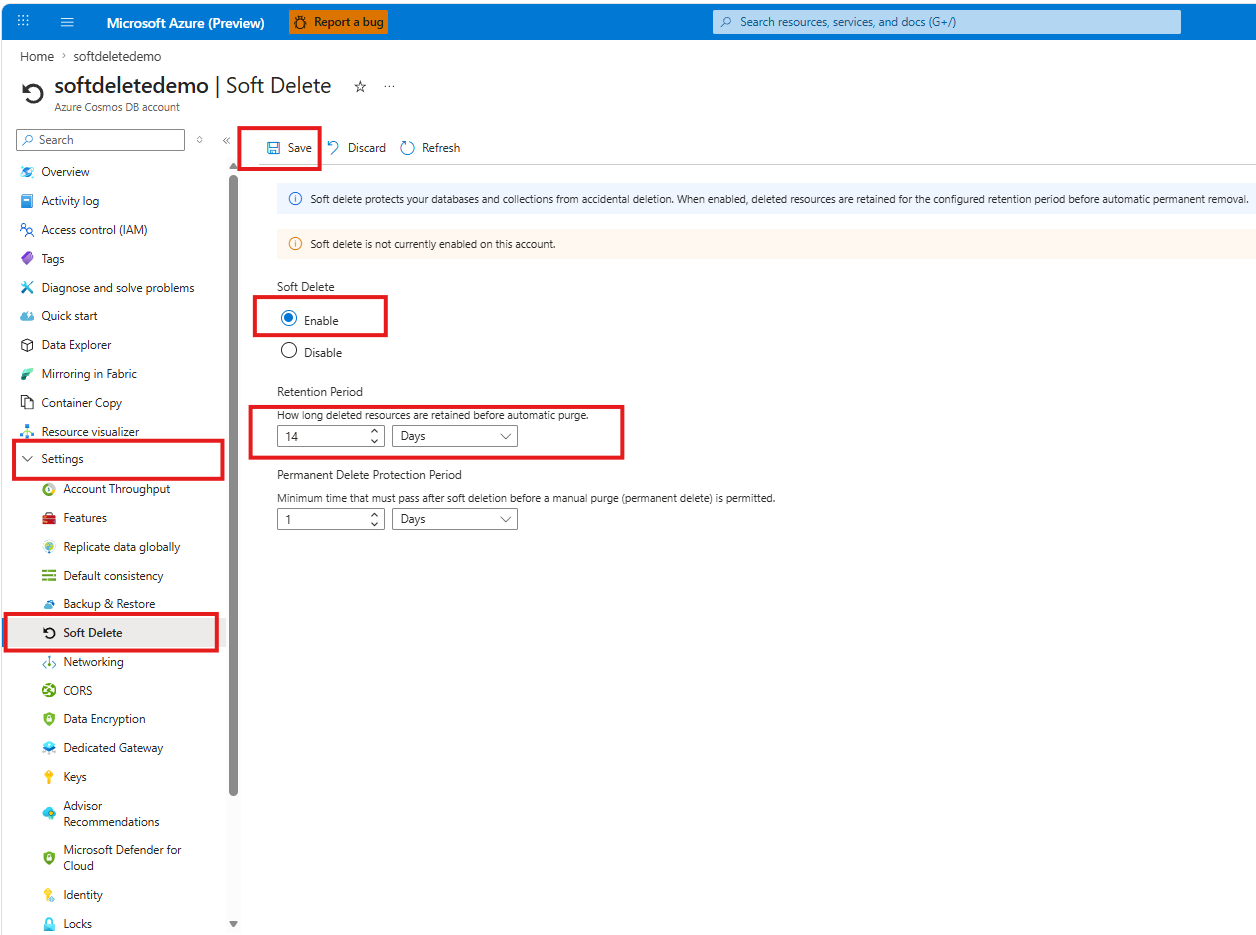Click the Dedicated Gateway icon

[49, 748]
